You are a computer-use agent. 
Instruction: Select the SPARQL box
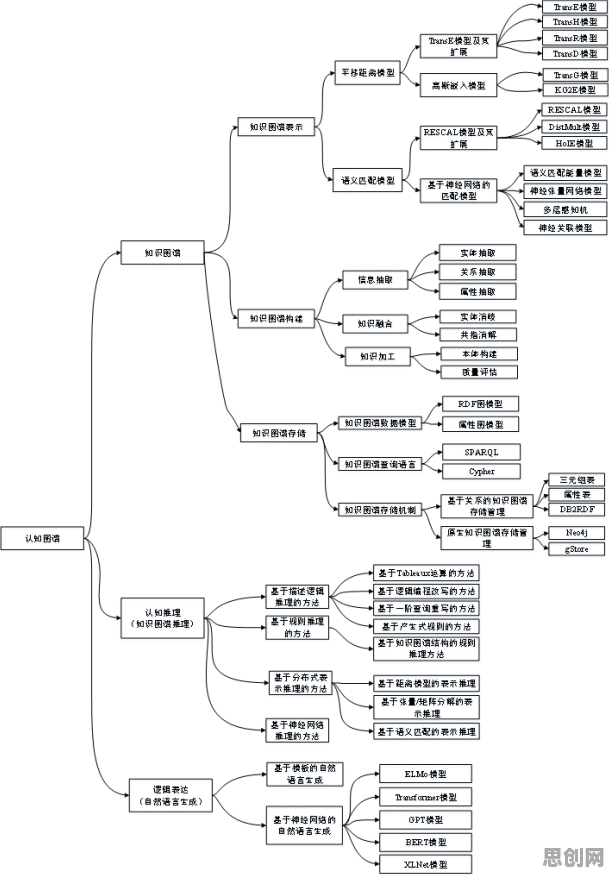(x=481, y=452)
